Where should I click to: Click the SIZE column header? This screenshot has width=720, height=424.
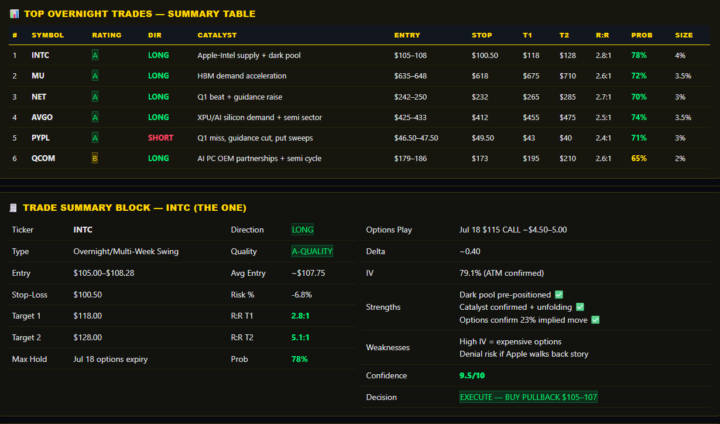coord(684,35)
